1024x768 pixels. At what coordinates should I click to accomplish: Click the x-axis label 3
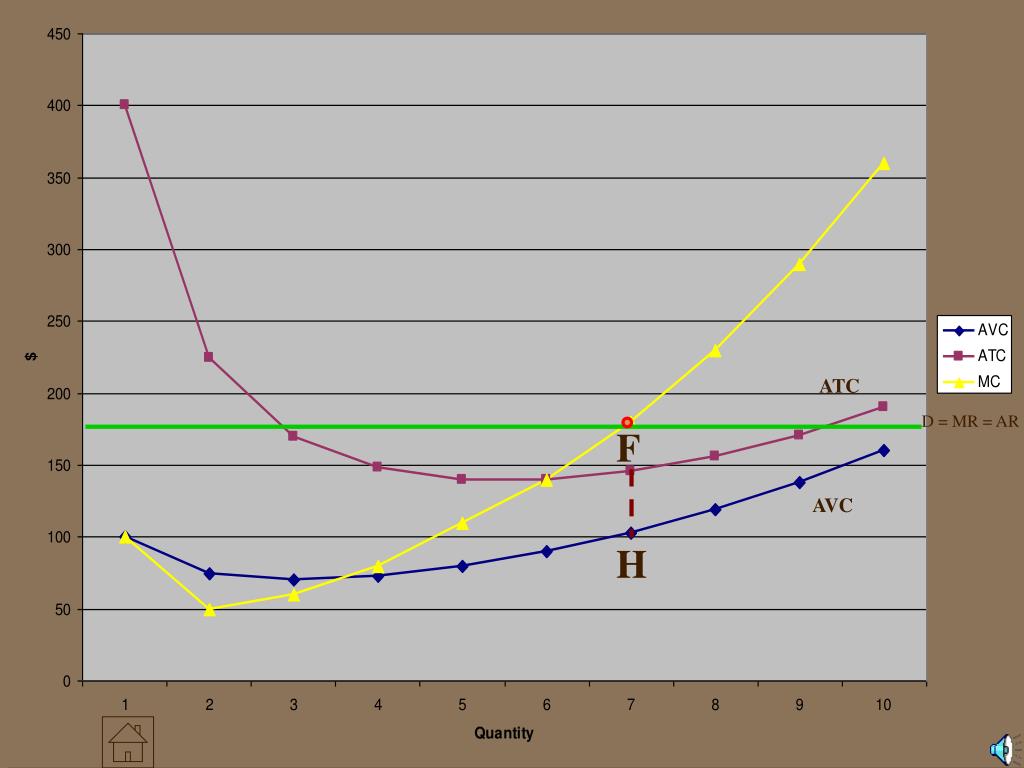pyautogui.click(x=294, y=705)
